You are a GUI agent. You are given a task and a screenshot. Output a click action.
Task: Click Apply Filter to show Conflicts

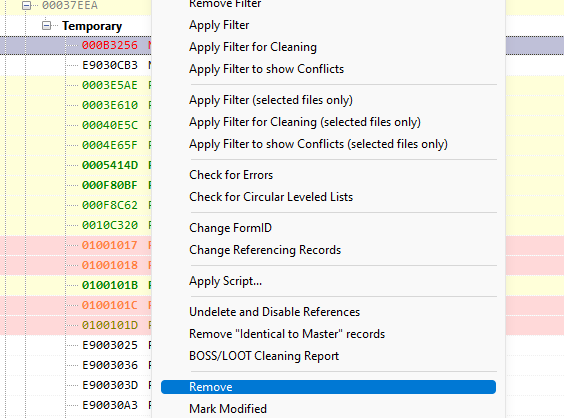tap(267, 69)
